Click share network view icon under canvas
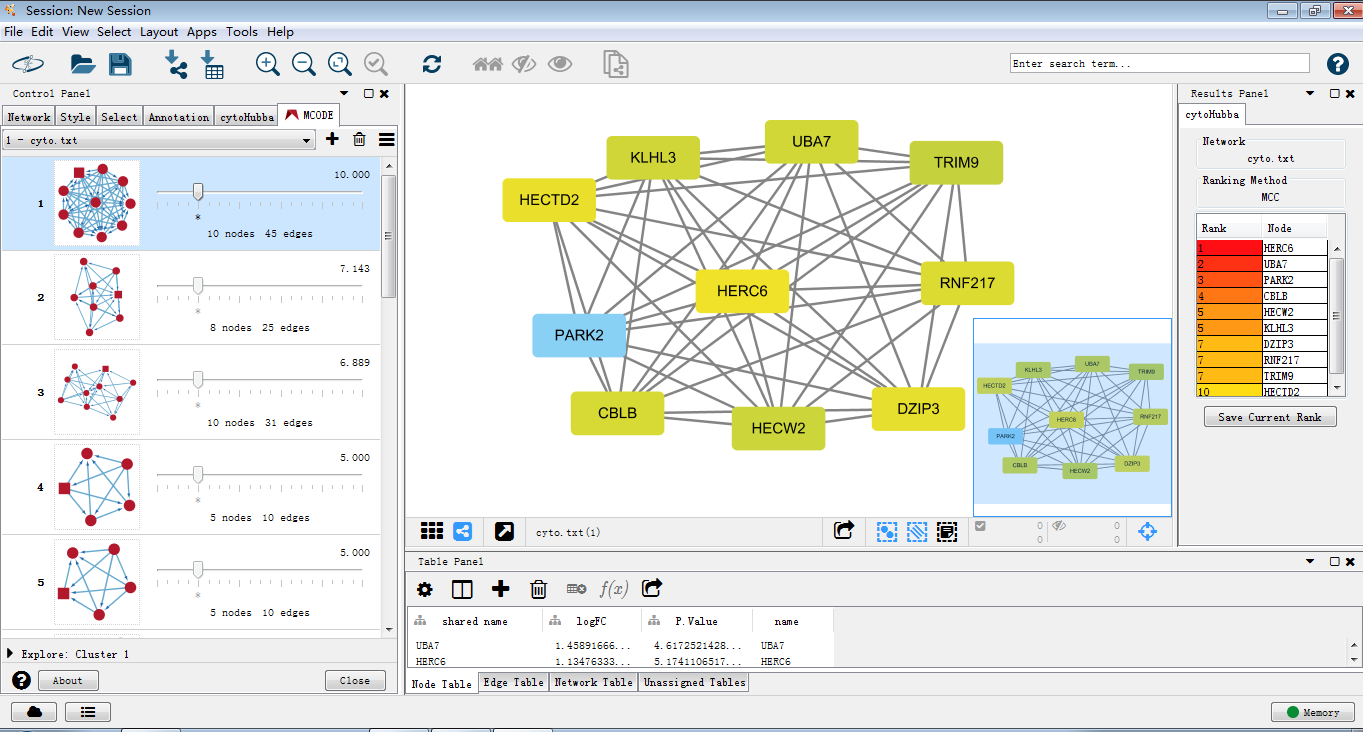 click(x=463, y=531)
